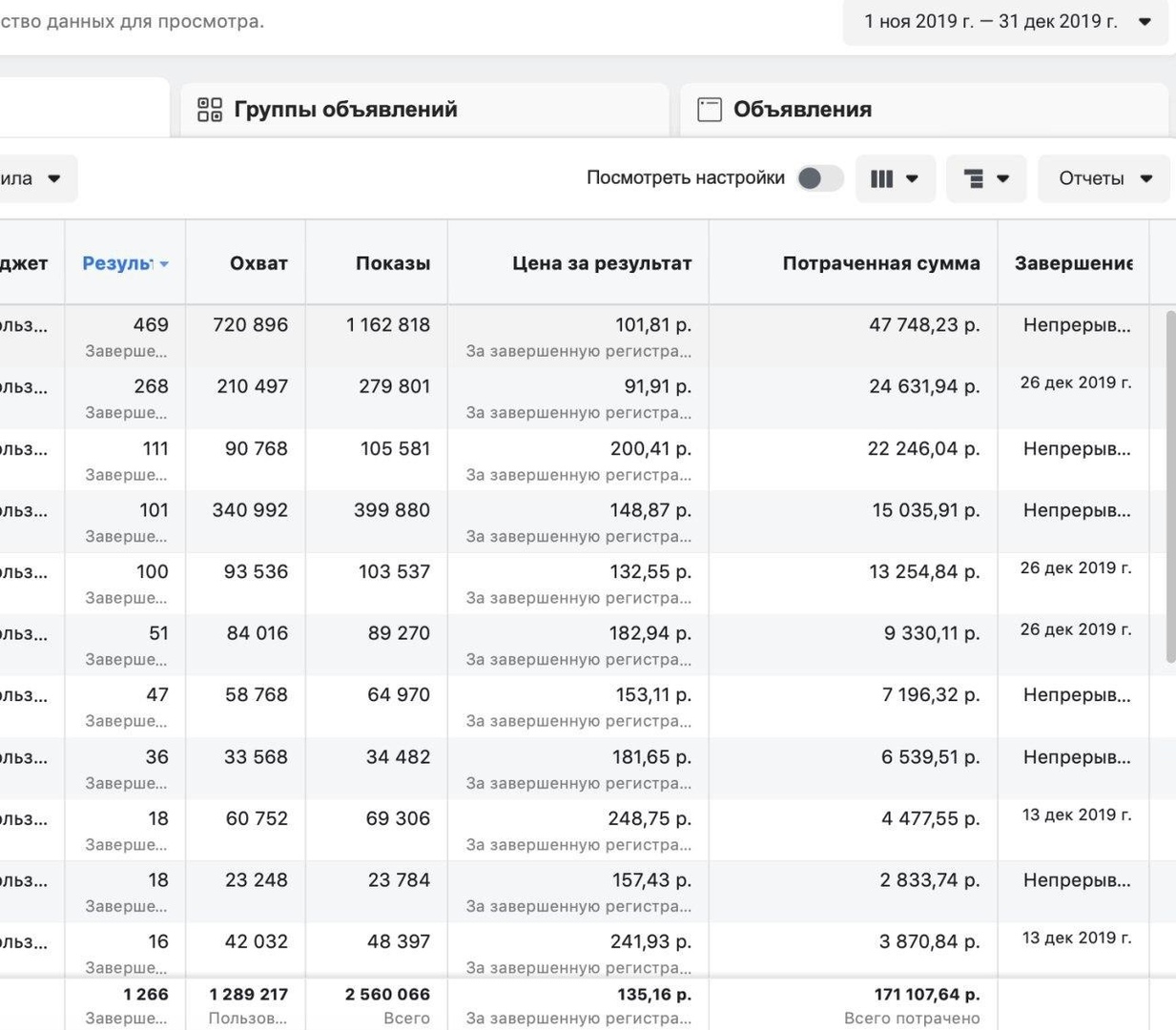This screenshot has height=1030, width=1176.
Task: Open the date range picker 1 ноя 2019 — 31 дек 2019
Action: coord(1005,22)
